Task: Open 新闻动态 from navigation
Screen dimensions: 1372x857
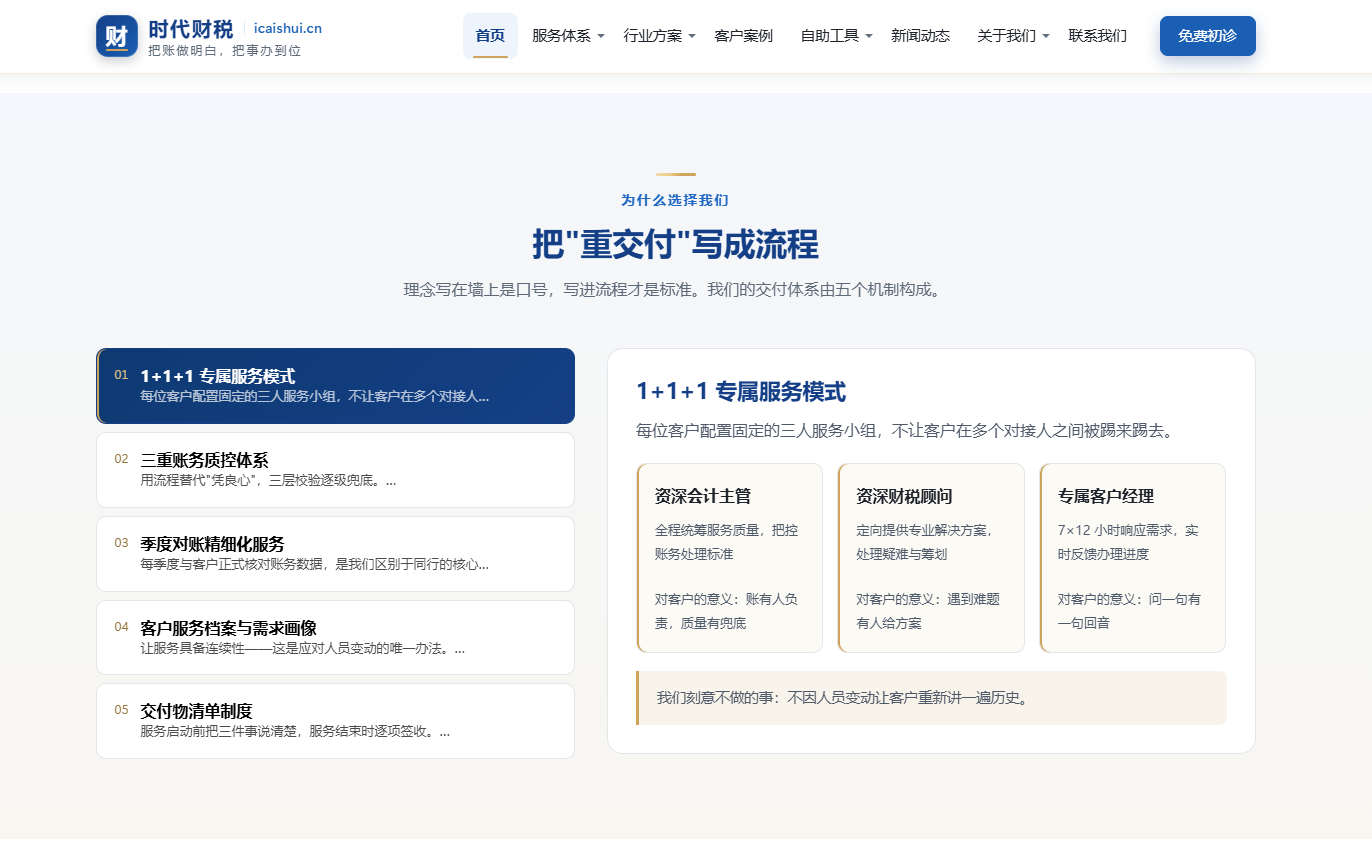Action: (920, 36)
